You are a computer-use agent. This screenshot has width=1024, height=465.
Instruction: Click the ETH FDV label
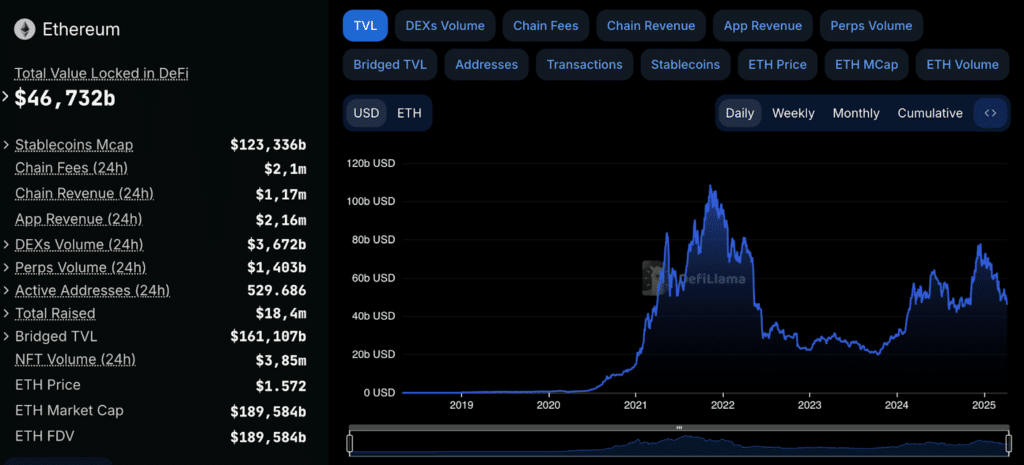coord(42,436)
